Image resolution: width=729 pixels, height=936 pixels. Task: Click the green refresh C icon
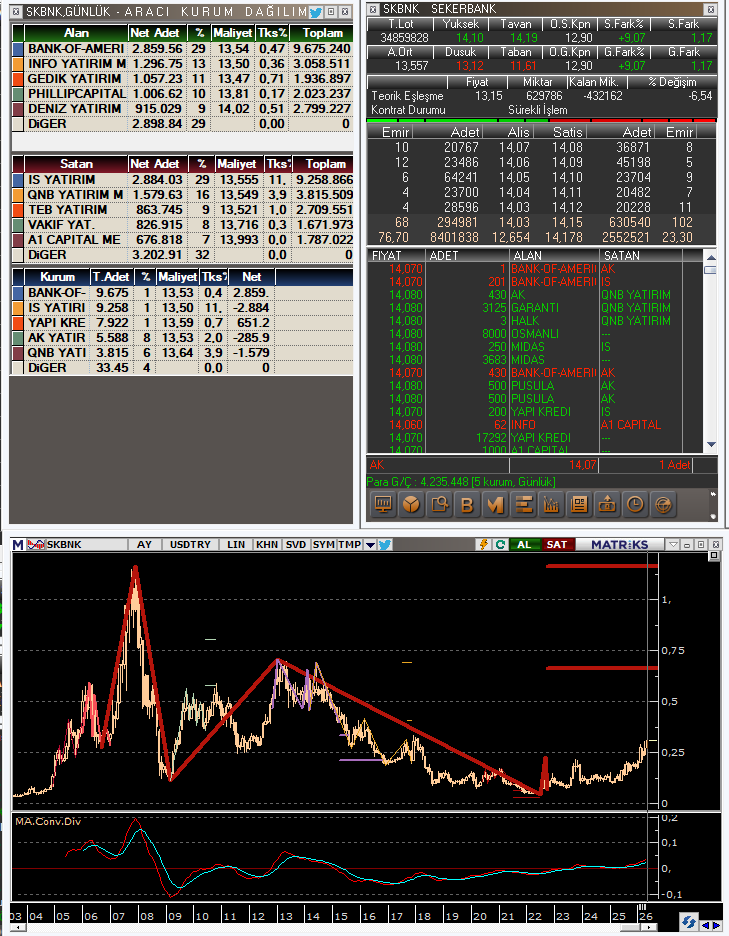point(500,544)
